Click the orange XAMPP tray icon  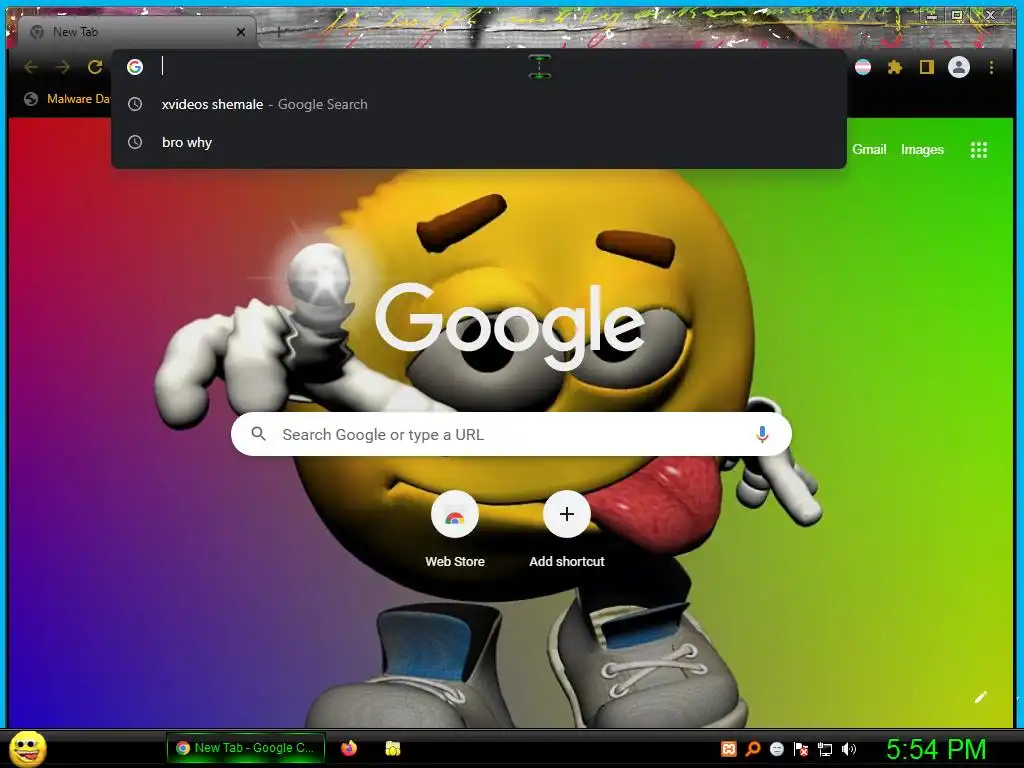pos(729,749)
